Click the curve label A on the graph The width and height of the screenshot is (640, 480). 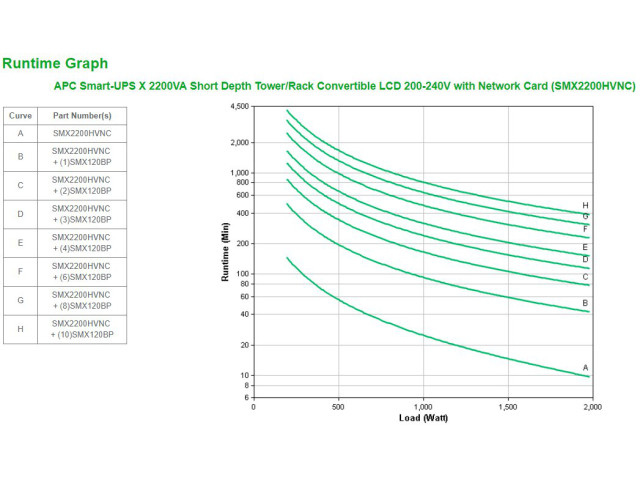coord(585,368)
